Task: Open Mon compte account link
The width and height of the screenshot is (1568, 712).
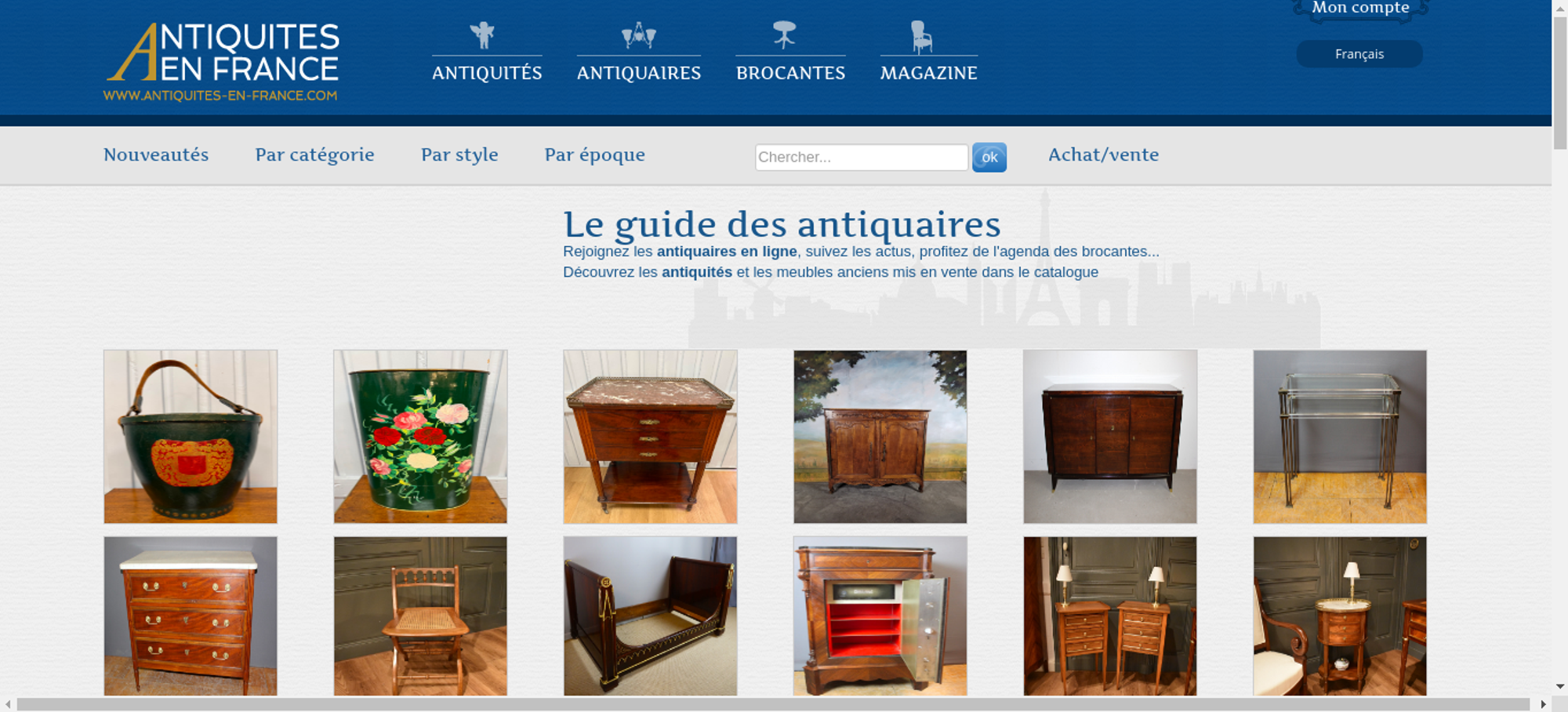Action: 1360,8
